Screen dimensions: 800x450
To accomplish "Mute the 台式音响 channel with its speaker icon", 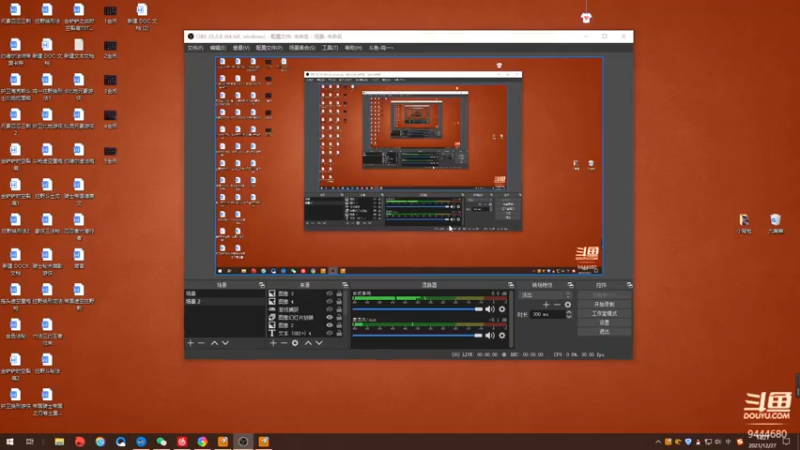I will click(490, 309).
